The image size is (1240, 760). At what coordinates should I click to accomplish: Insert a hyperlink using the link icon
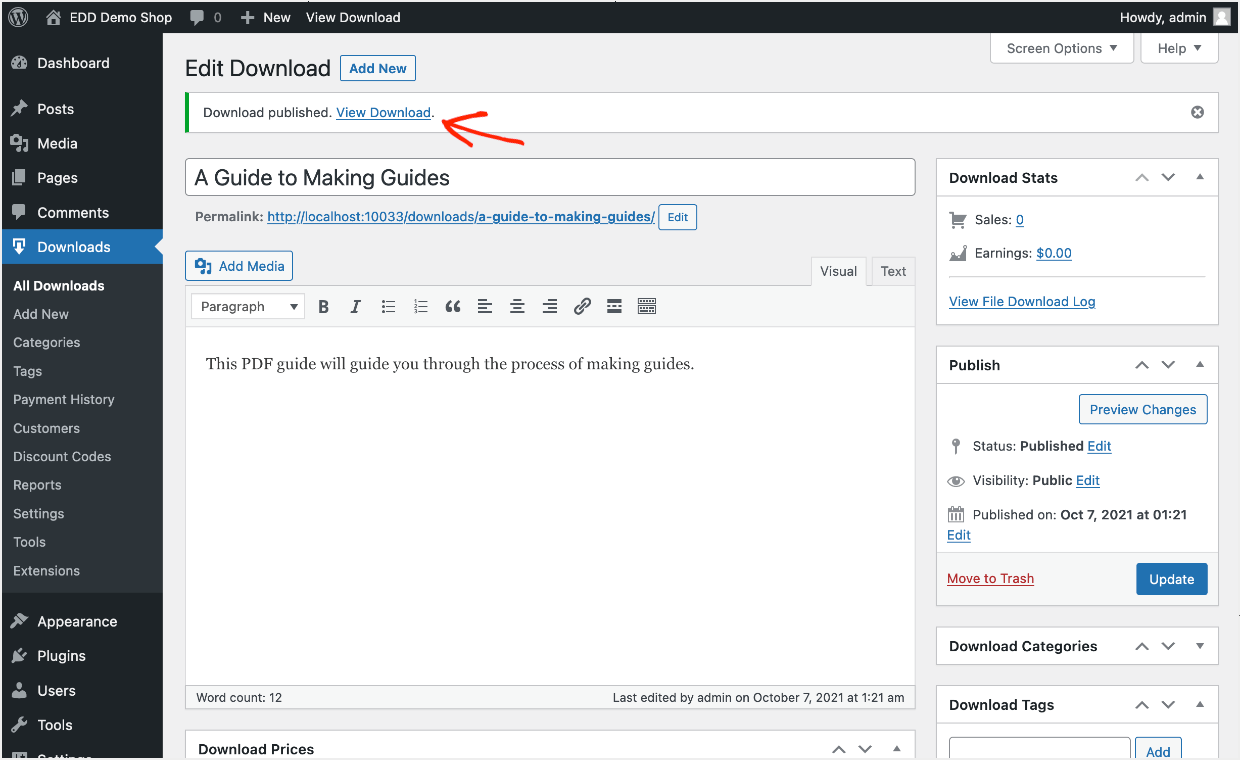(x=582, y=306)
